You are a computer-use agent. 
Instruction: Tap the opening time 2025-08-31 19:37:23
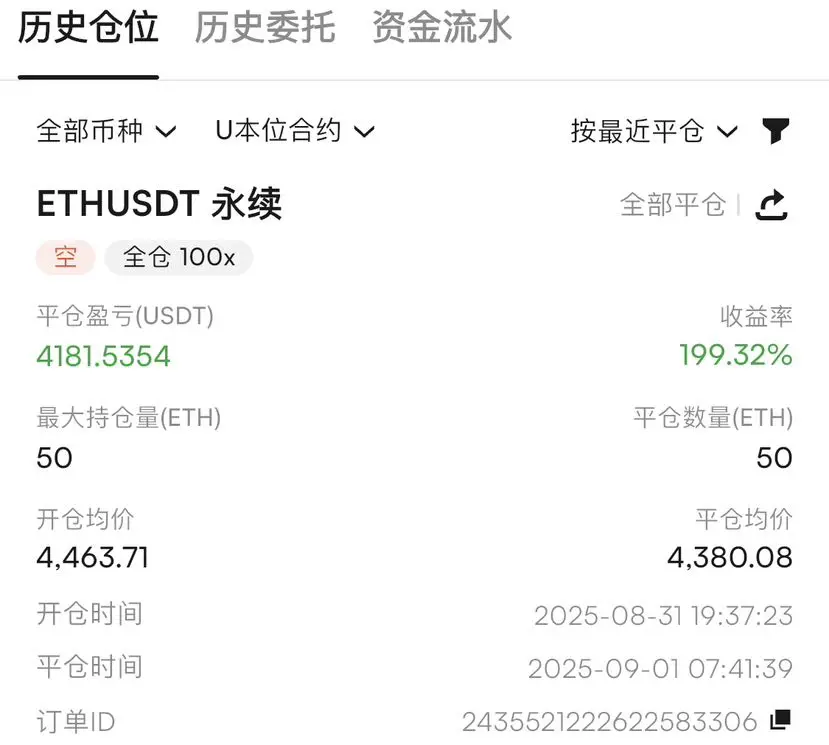pyautogui.click(x=664, y=616)
